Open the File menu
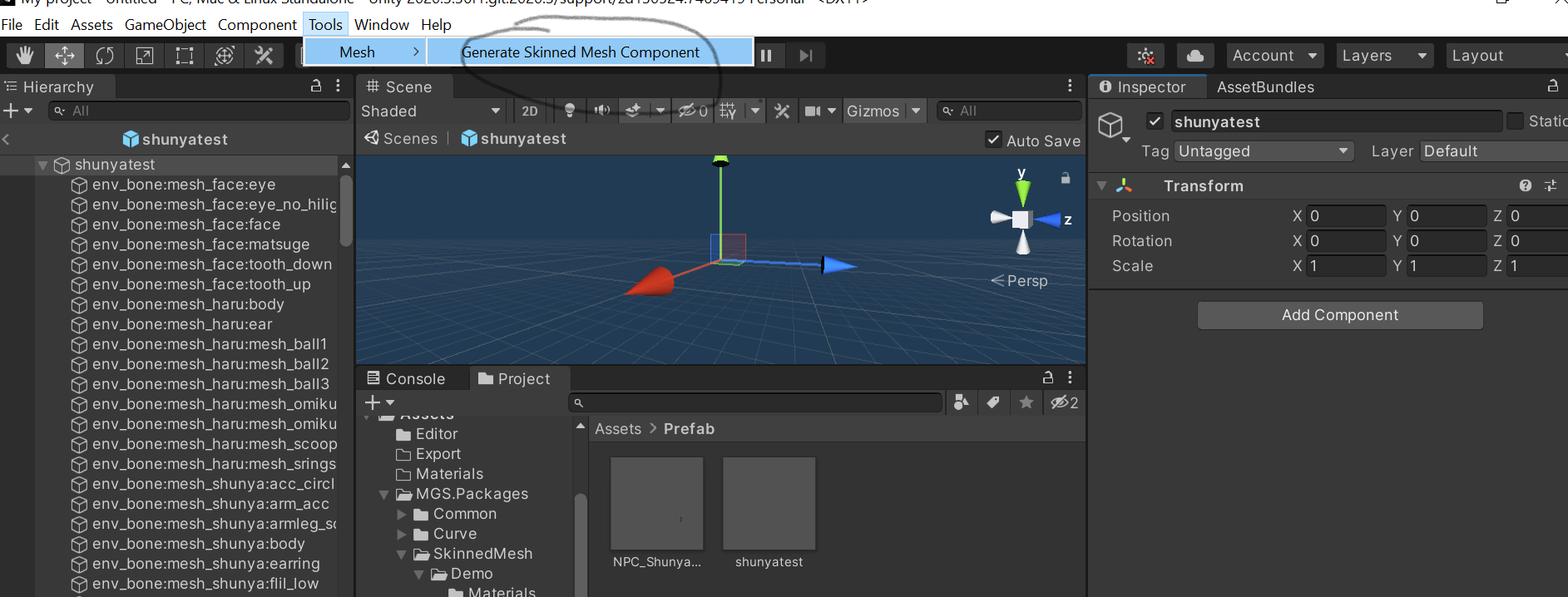This screenshot has width=1568, height=597. pos(12,25)
